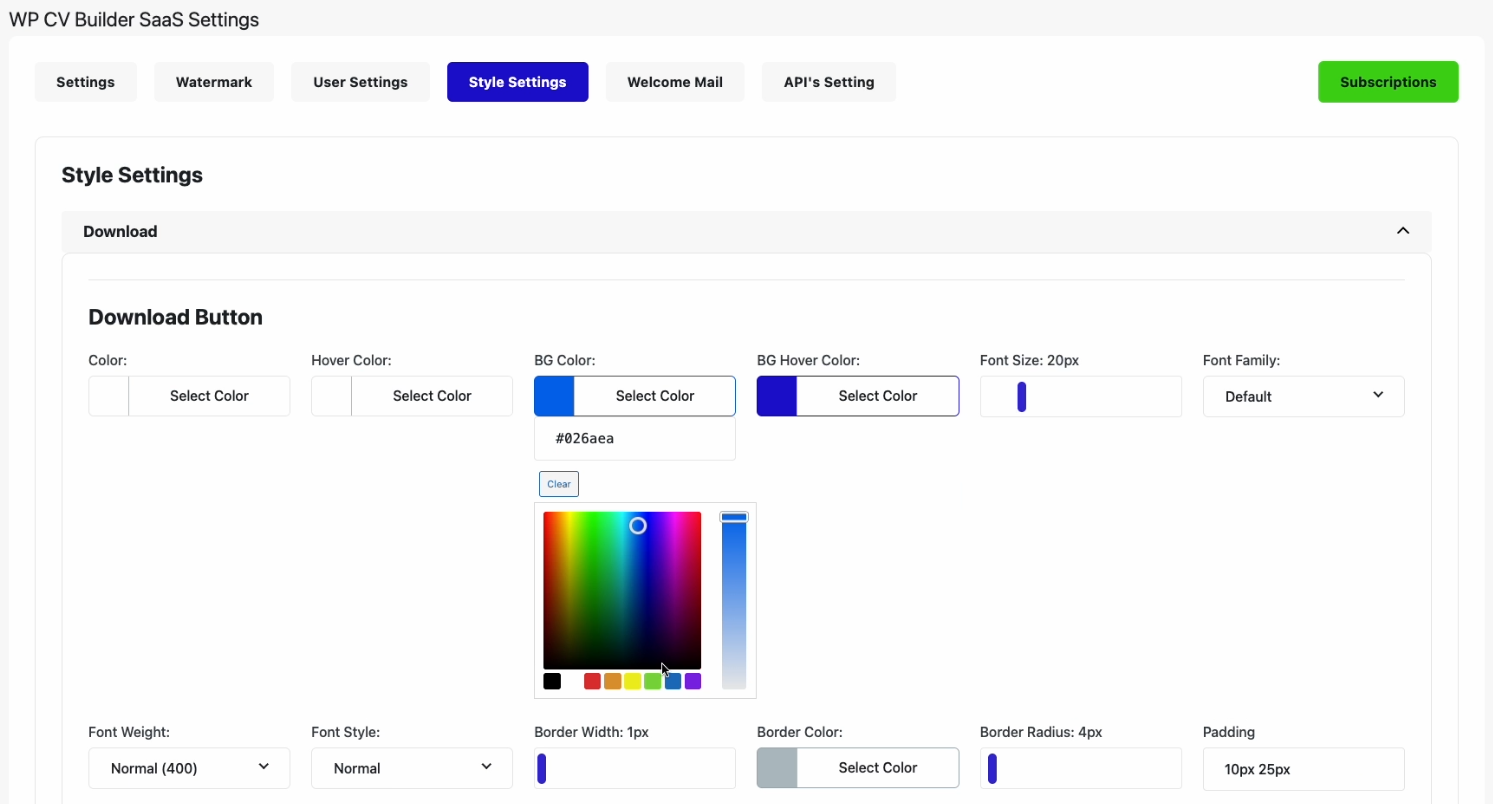Click inside the color picker spectrum square

click(x=622, y=590)
